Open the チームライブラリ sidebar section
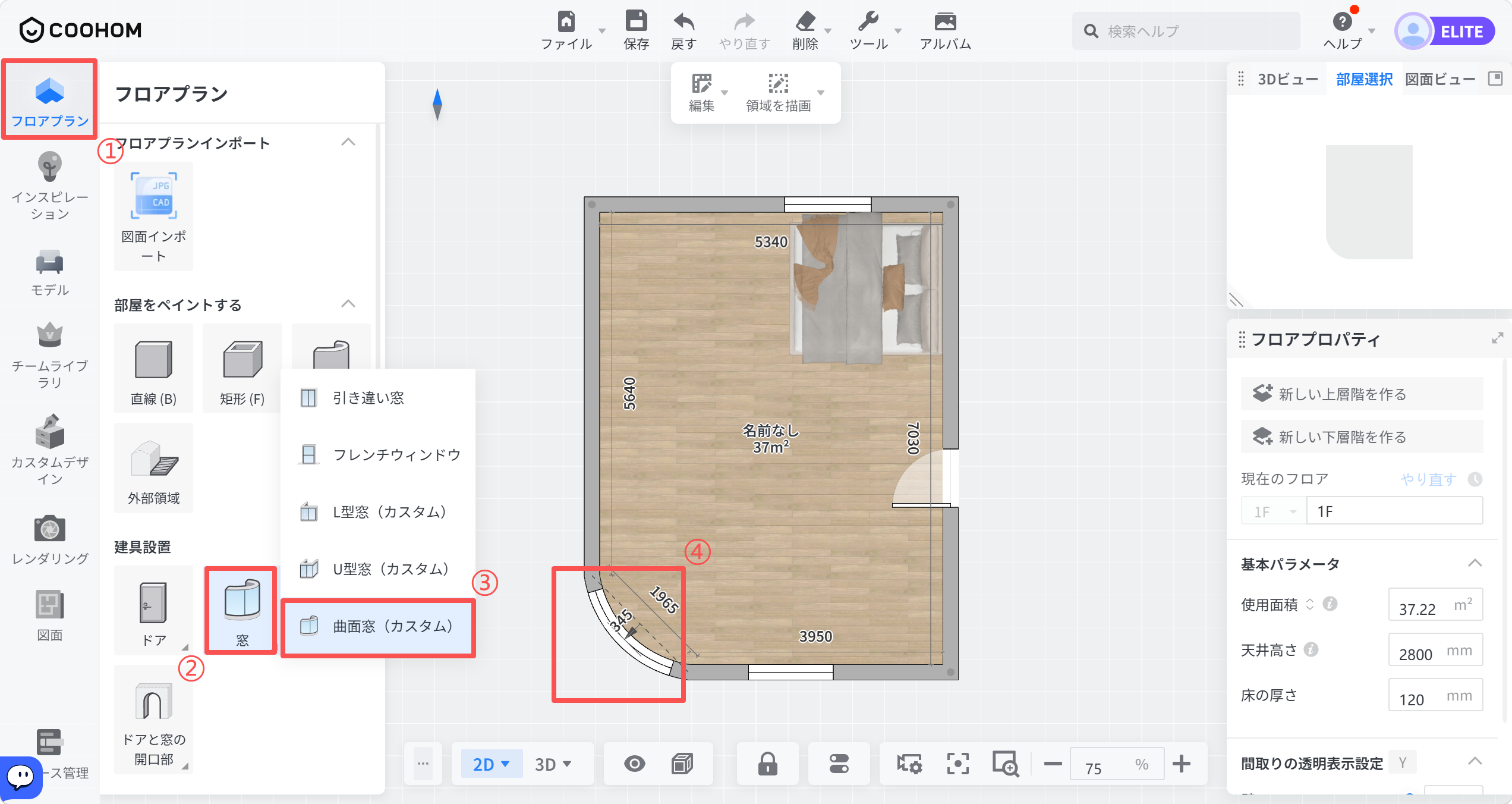1512x804 pixels. tap(49, 356)
